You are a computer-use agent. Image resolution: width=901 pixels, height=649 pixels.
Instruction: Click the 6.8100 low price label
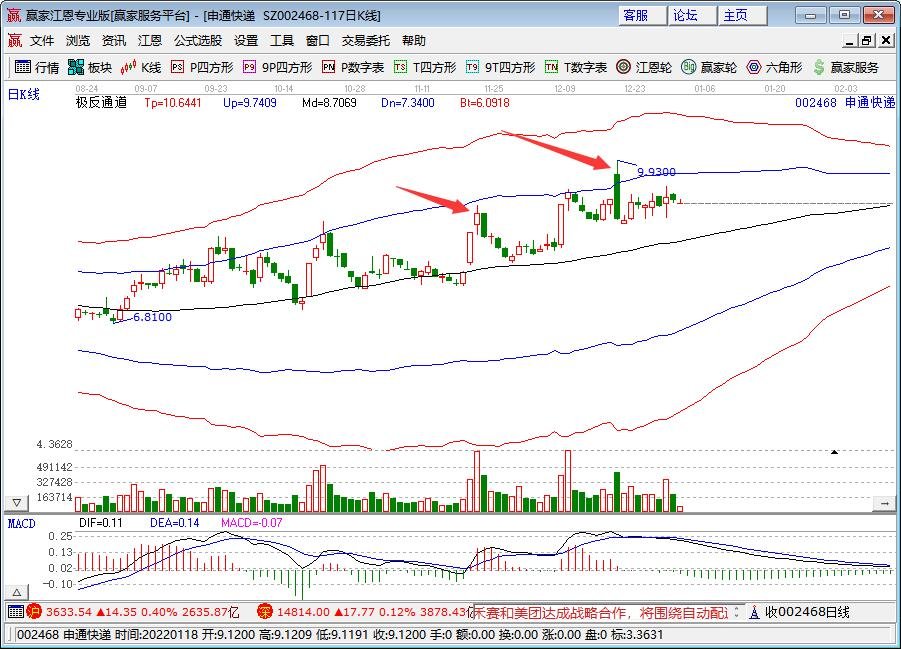point(152,317)
